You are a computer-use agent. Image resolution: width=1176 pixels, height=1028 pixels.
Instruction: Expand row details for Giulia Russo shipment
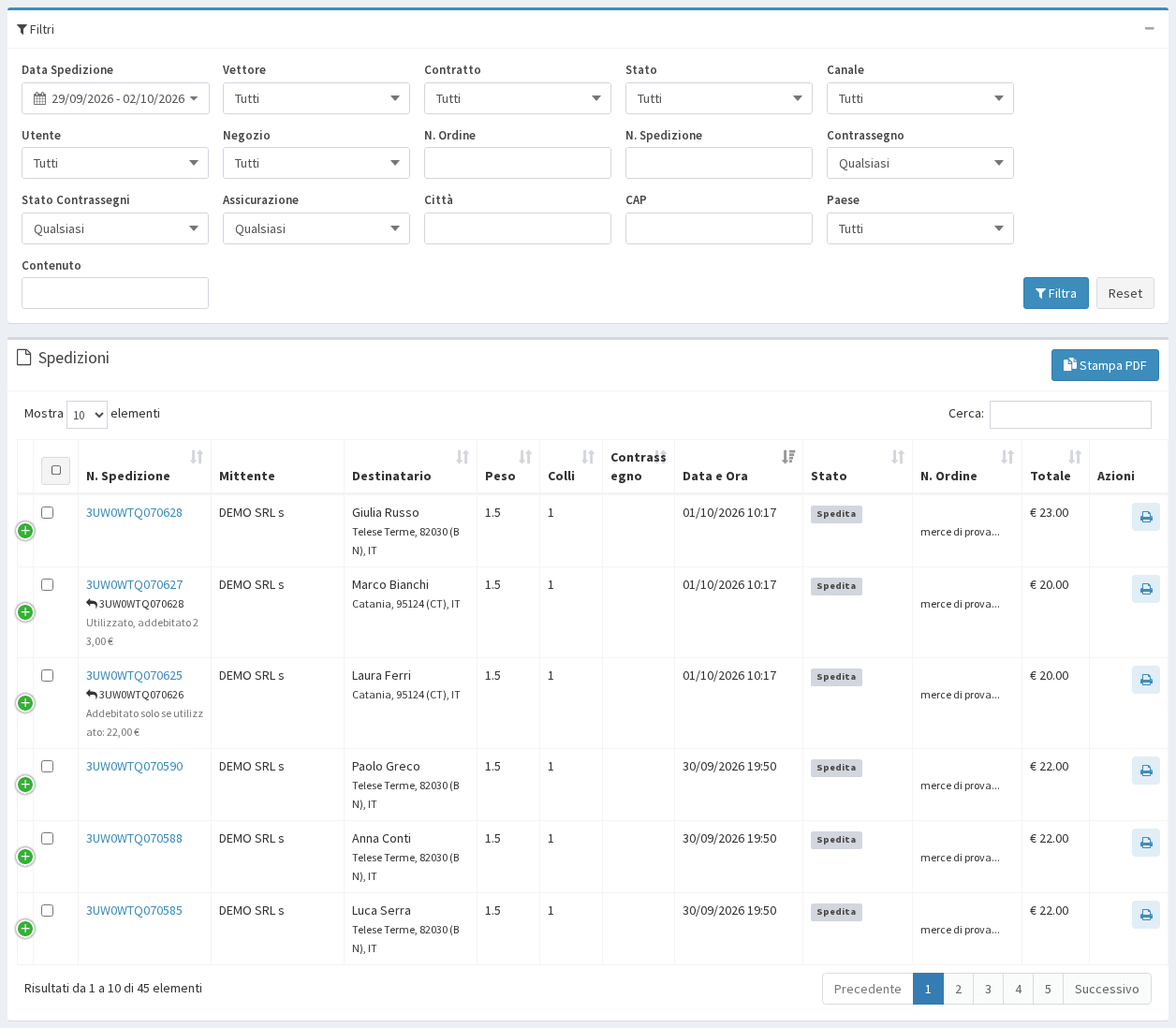(x=25, y=531)
